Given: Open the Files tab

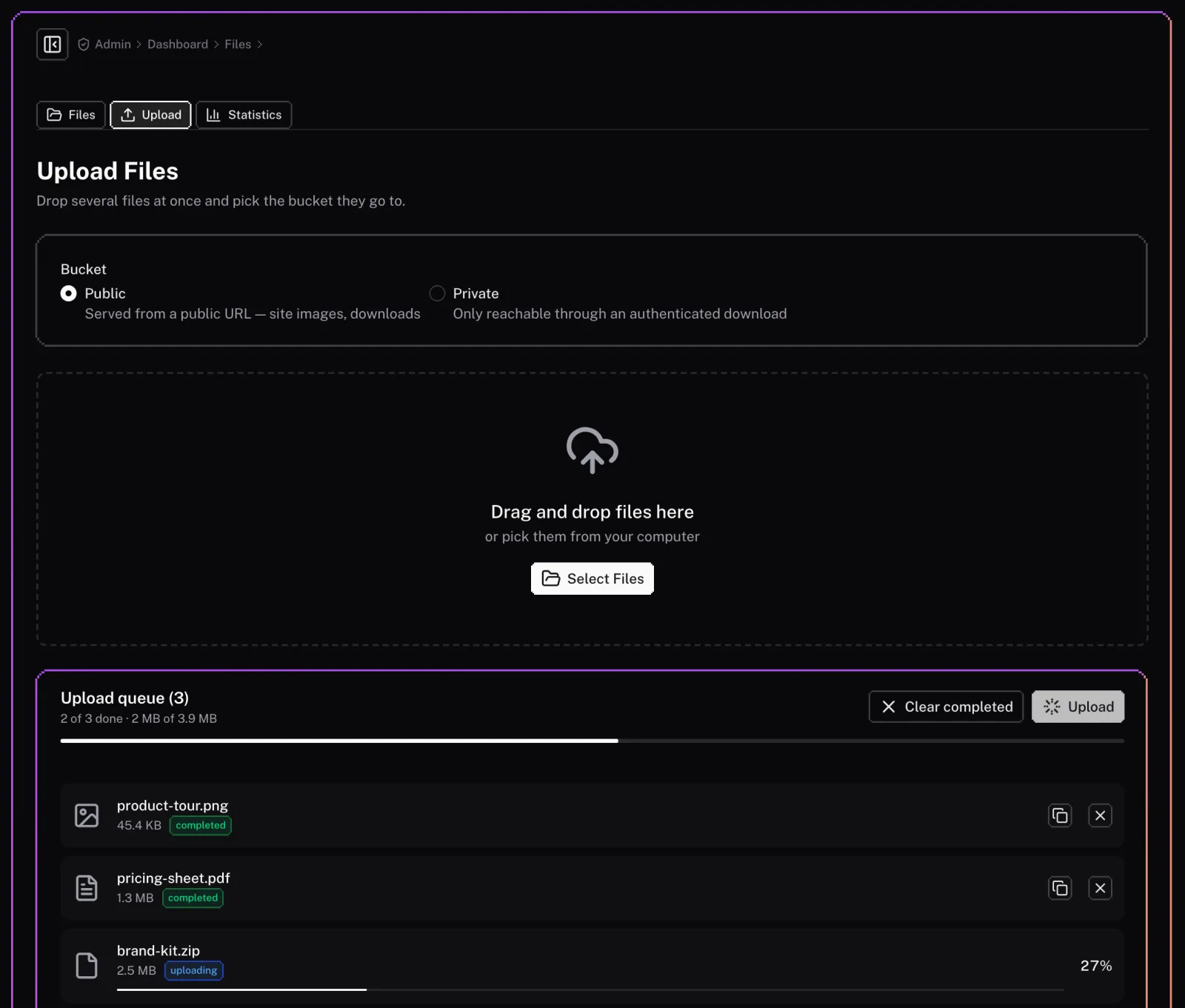Looking at the screenshot, I should click(x=71, y=115).
